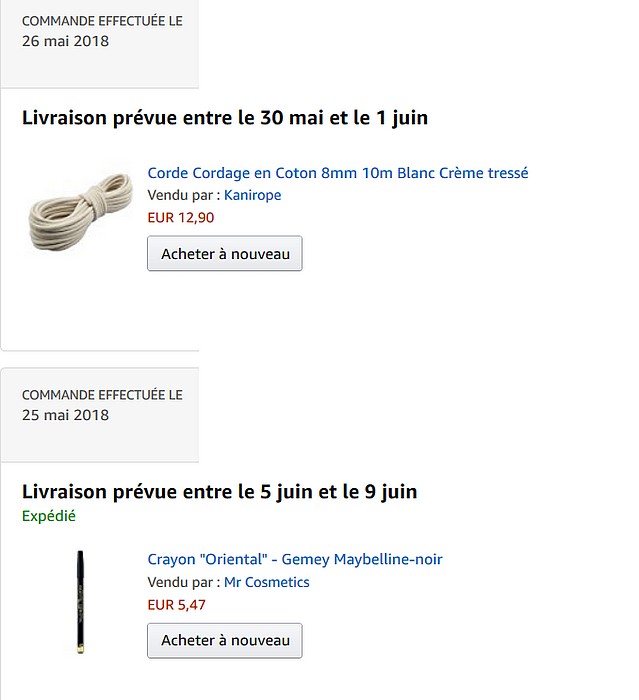
Task: Click the "Vendu par" label beside Mr Cosmetics
Action: (183, 582)
